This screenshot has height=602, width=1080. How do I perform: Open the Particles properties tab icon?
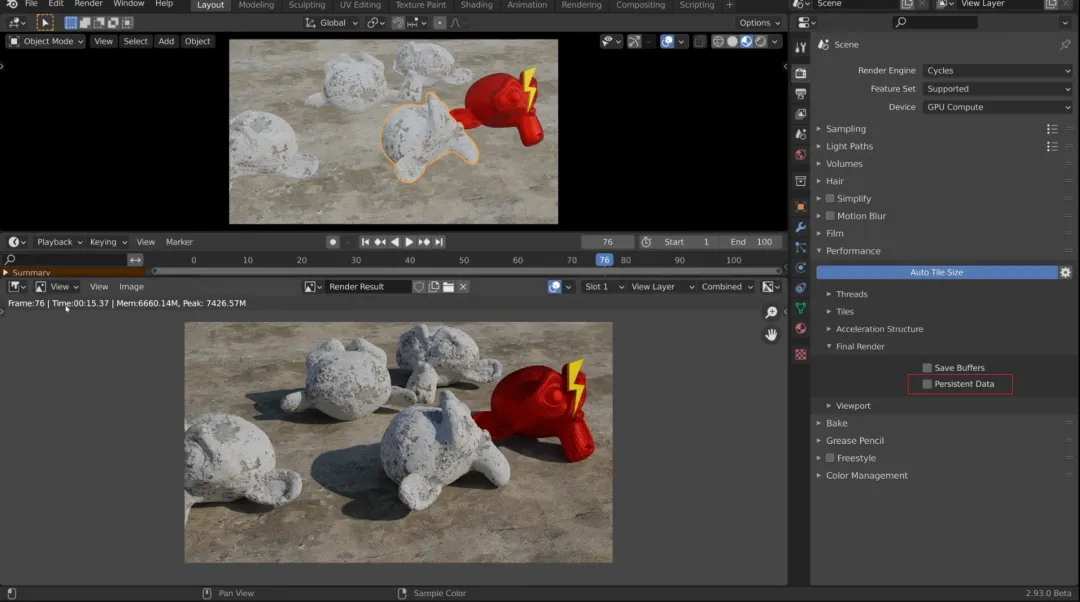click(800, 247)
